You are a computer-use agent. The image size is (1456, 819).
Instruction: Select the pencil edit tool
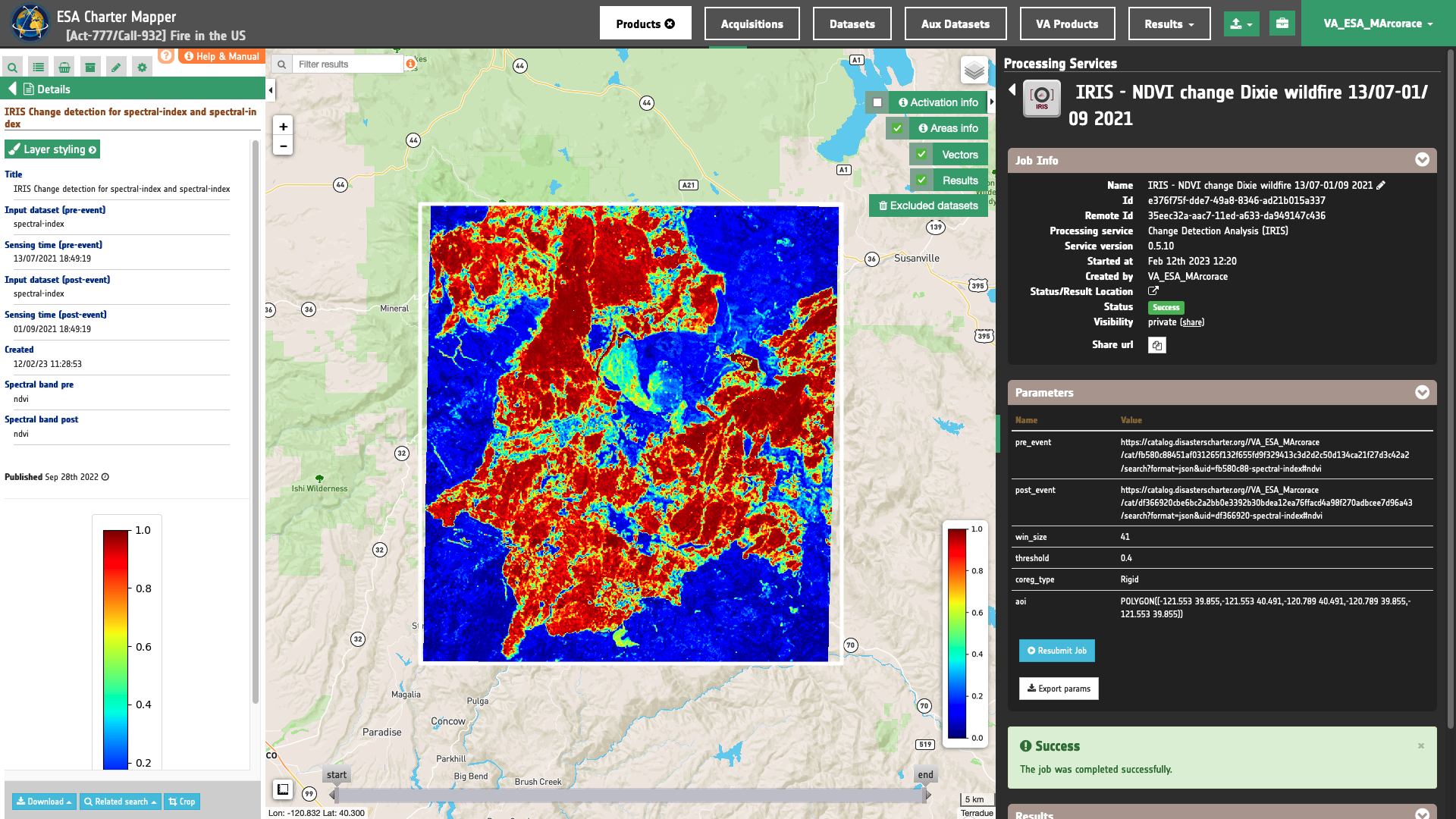116,67
